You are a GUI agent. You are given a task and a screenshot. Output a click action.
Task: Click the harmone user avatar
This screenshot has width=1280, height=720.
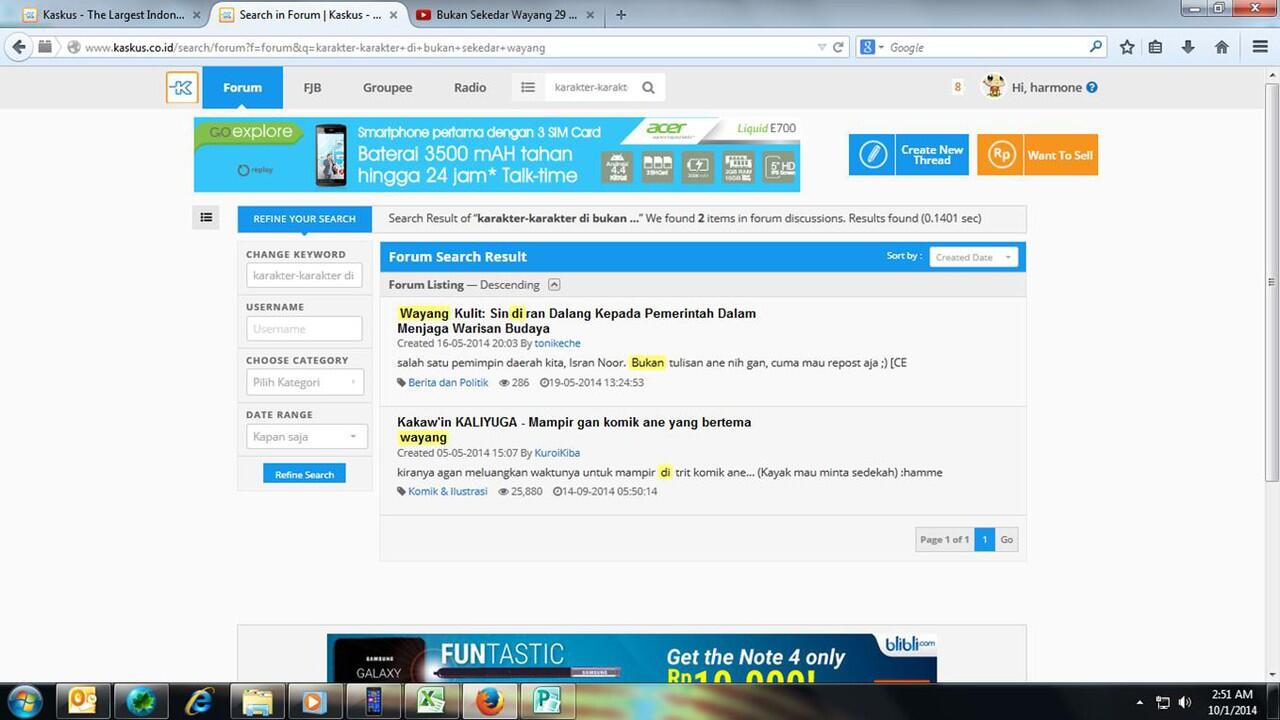point(993,87)
